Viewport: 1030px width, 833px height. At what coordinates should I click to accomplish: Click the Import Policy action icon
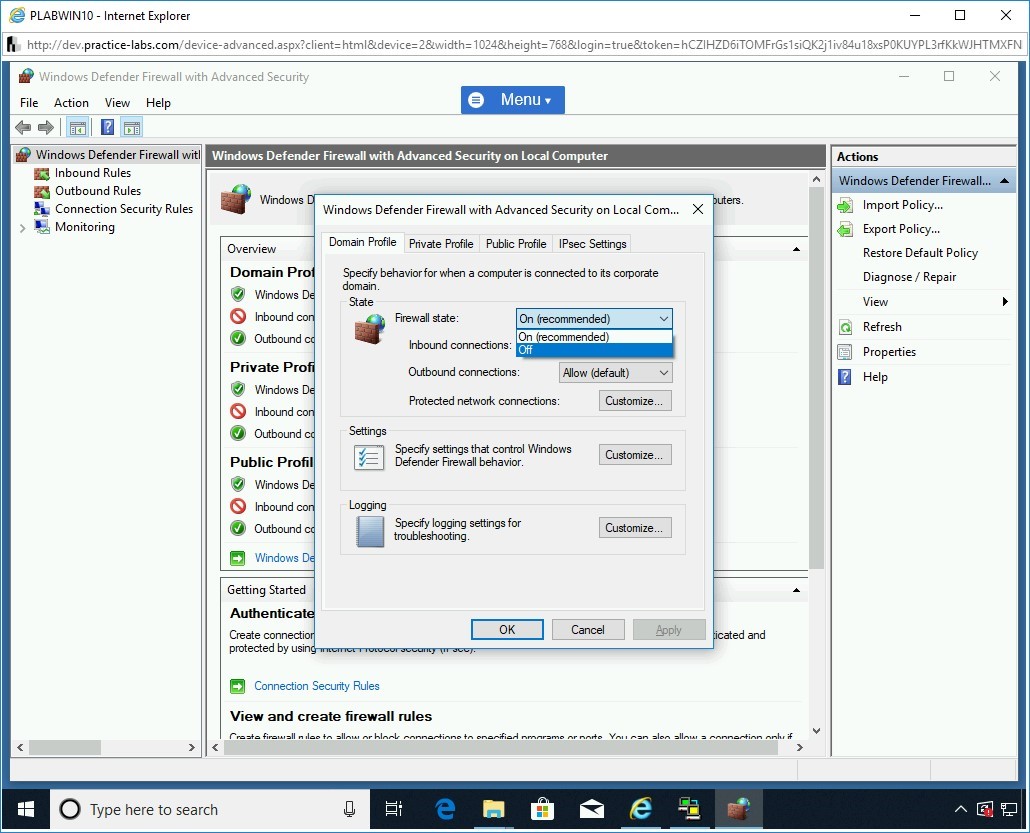point(845,205)
